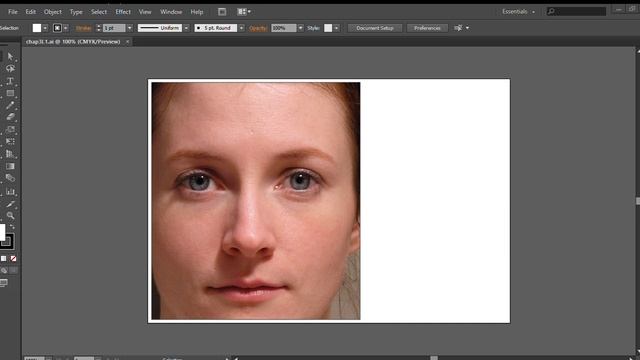Screen dimensions: 640x360
Task: Select the placed face photo on the artboard
Action: pos(256,201)
